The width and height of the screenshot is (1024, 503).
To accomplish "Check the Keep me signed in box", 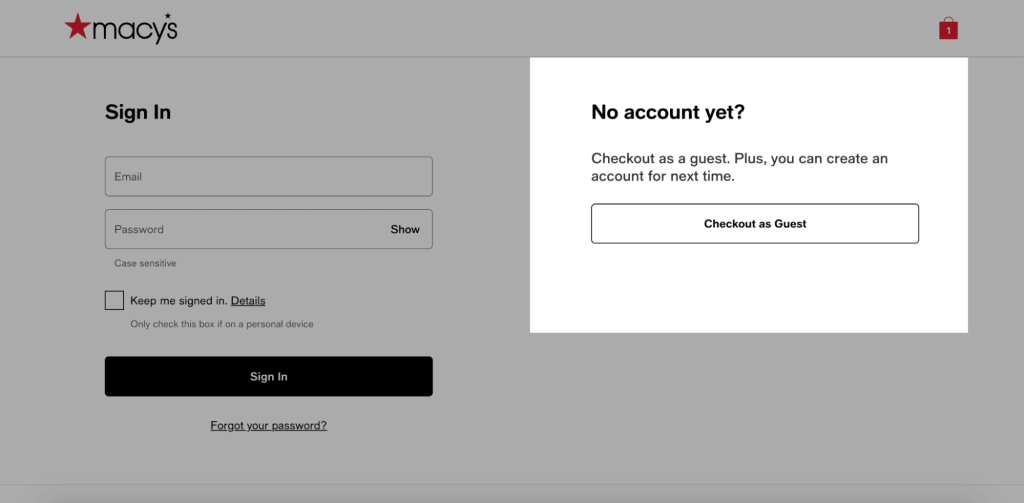I will click(x=114, y=300).
